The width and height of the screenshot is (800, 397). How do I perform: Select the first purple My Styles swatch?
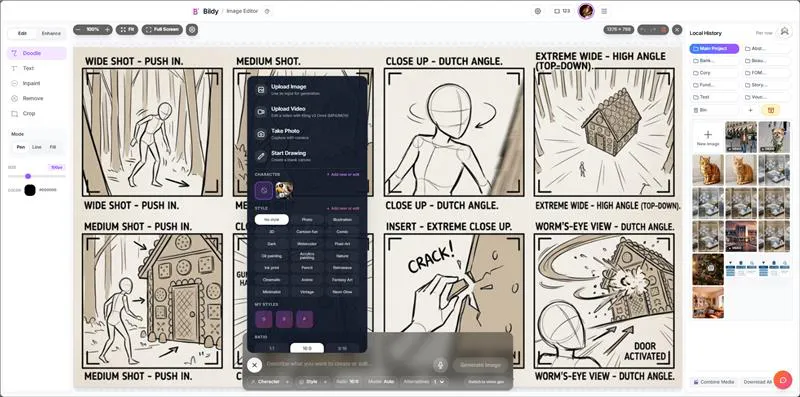point(264,319)
